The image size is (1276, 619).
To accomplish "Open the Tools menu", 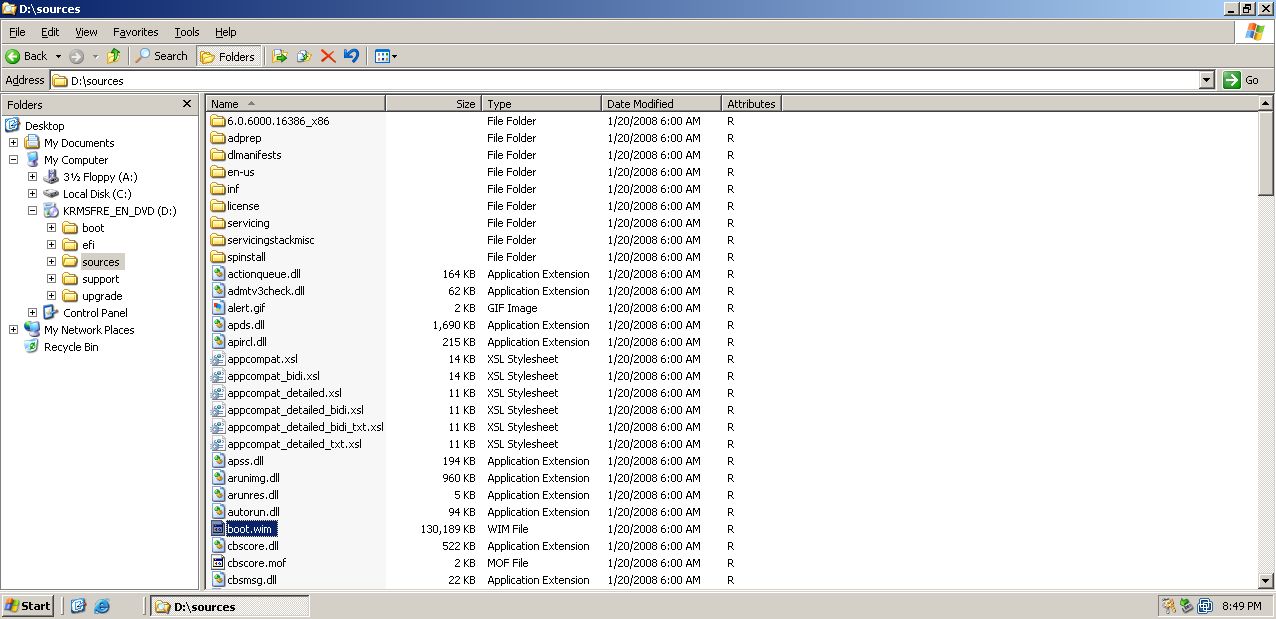I will pyautogui.click(x=187, y=32).
